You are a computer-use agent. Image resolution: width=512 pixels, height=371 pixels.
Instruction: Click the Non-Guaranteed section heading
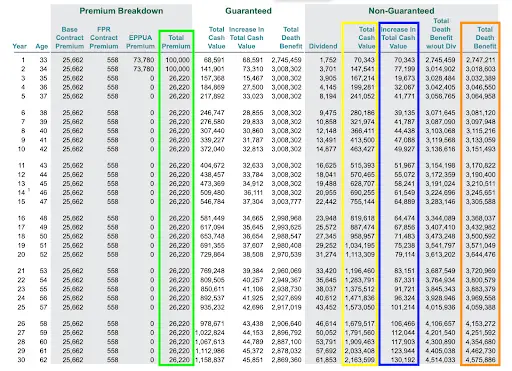click(401, 11)
